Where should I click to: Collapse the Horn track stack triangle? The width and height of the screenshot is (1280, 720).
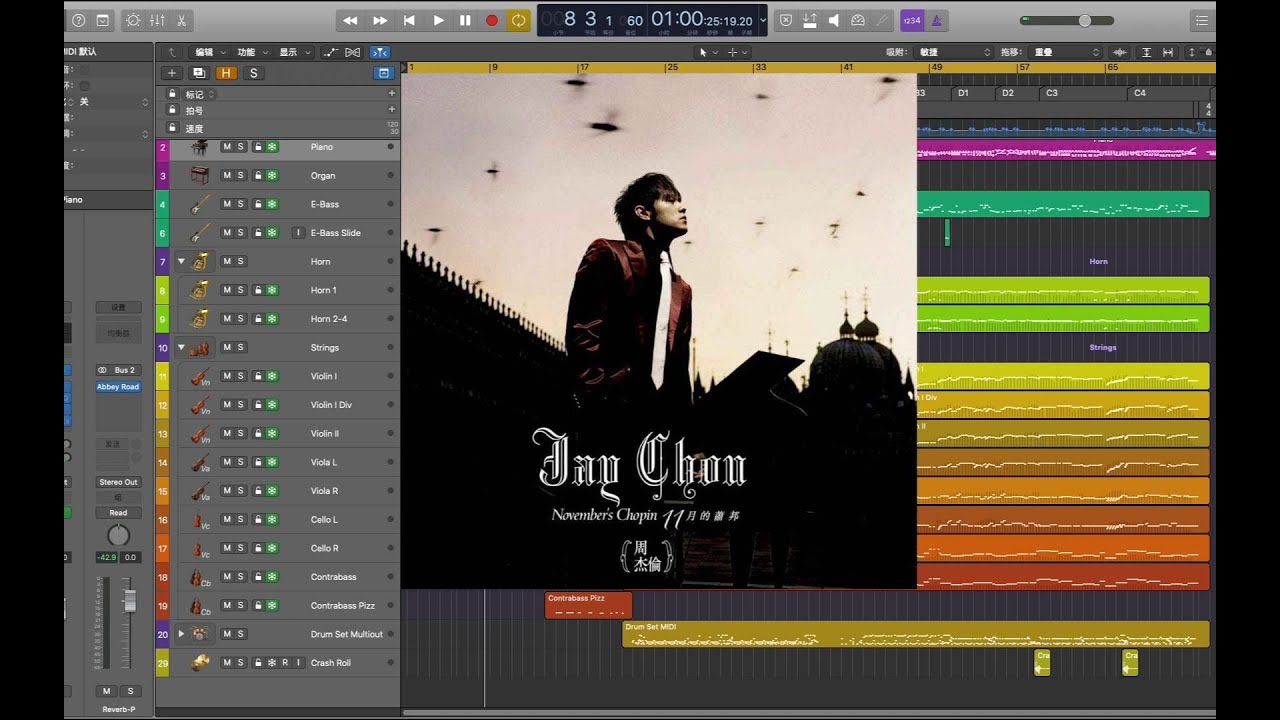tap(181, 261)
